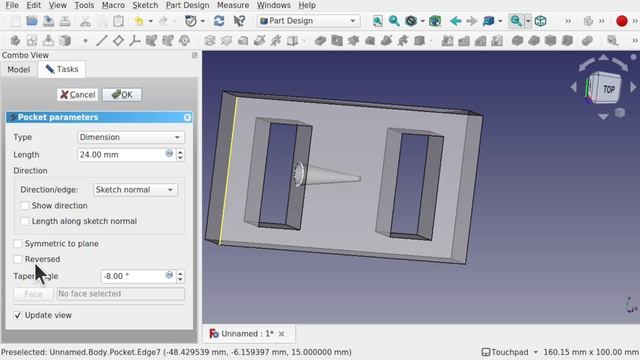Click the TOP face of navigation cube
Image resolution: width=640 pixels, height=360 pixels.
tap(609, 89)
